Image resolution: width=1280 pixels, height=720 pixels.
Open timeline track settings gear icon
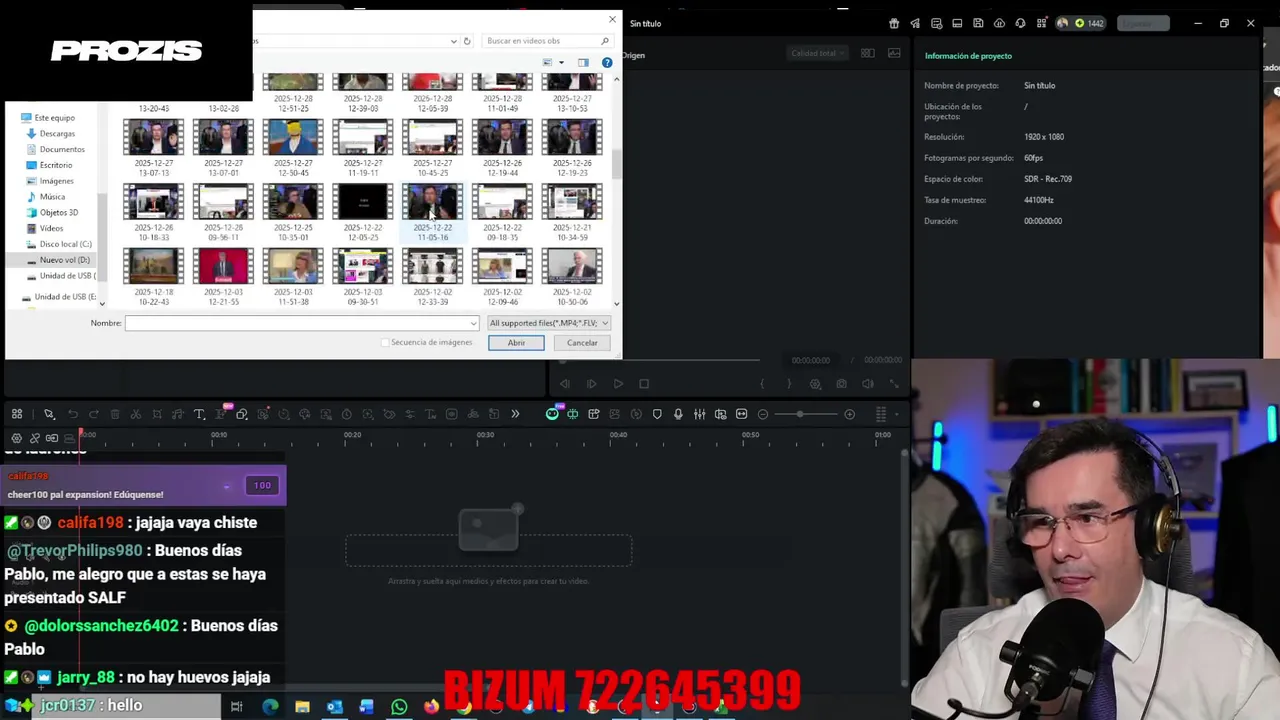tap(16, 438)
